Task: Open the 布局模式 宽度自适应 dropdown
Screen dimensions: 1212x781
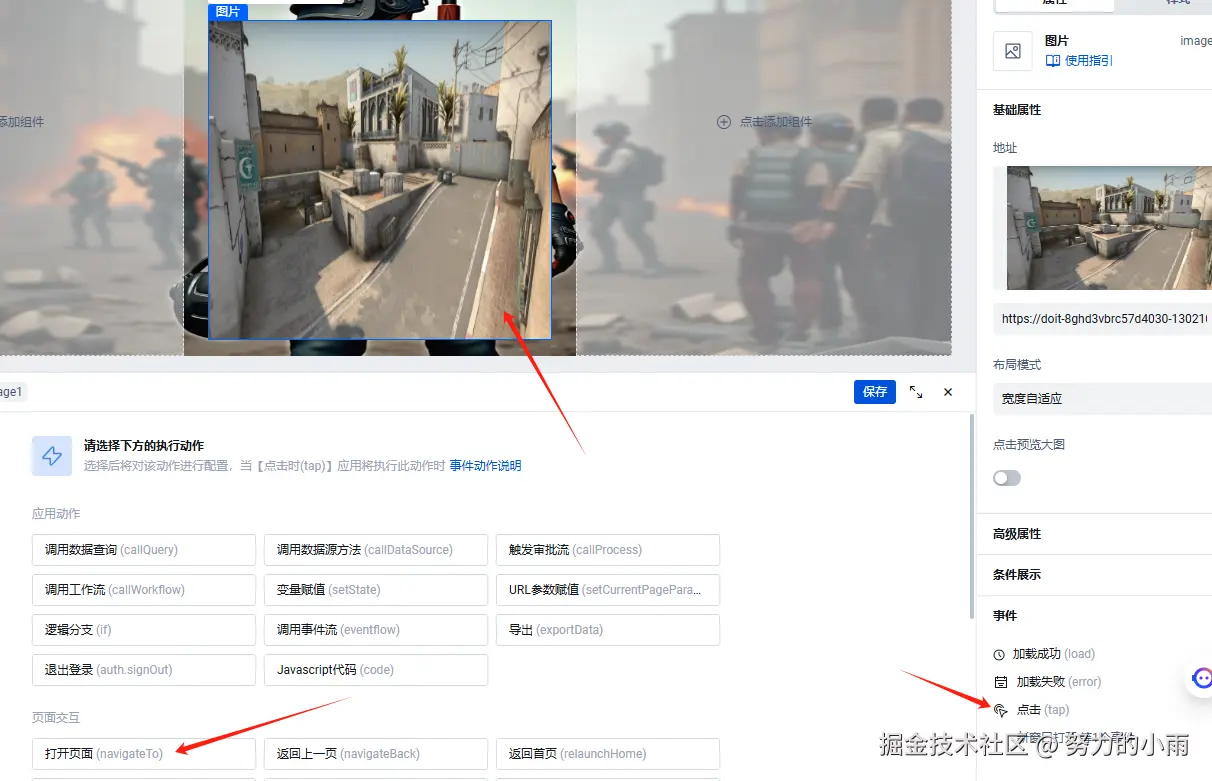Action: coord(1102,398)
